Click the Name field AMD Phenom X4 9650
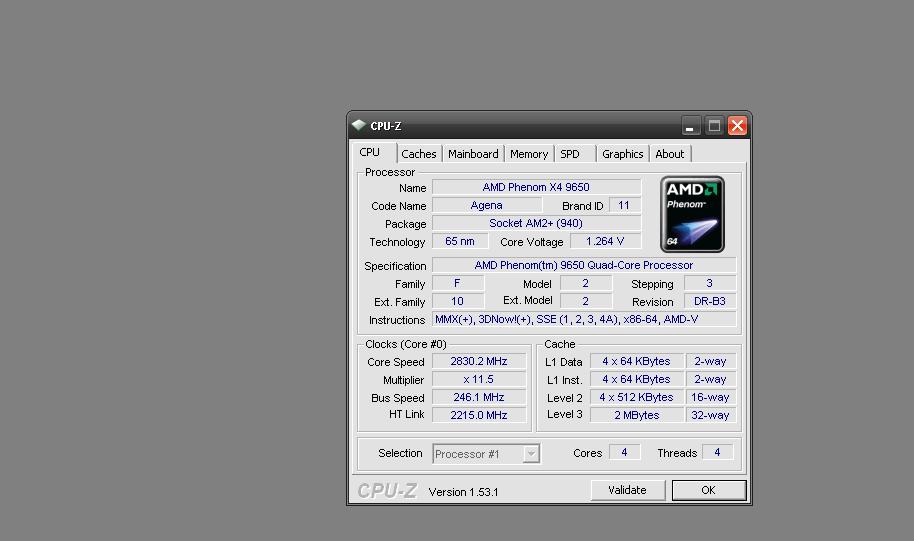The height and width of the screenshot is (541, 914). 536,187
